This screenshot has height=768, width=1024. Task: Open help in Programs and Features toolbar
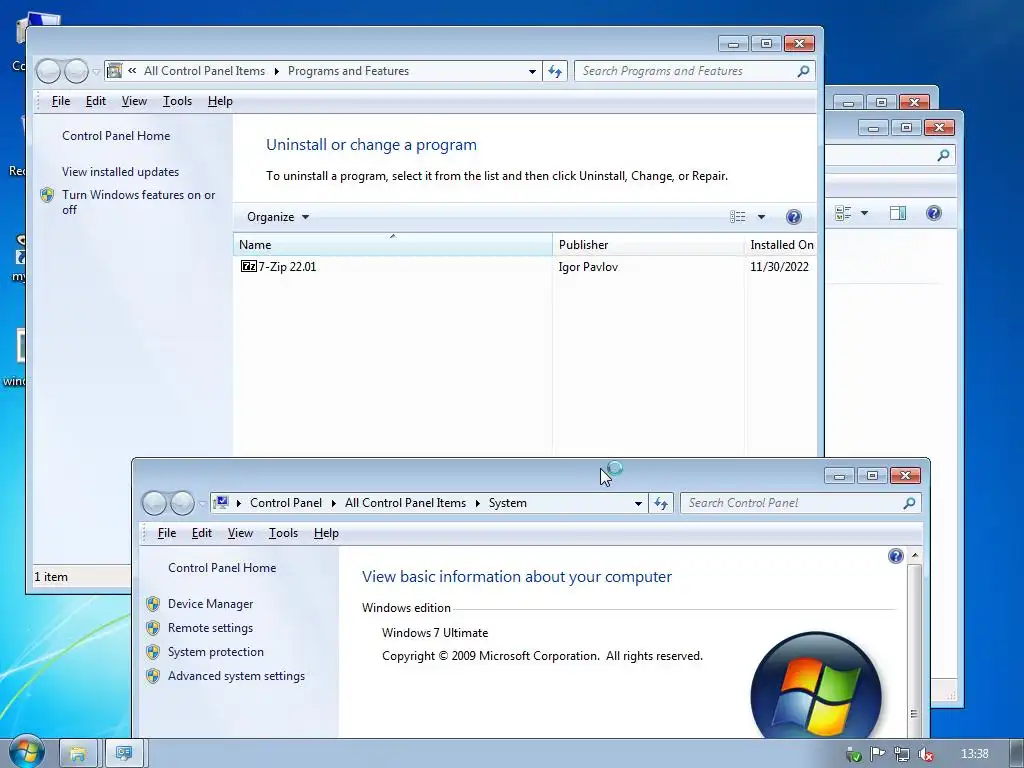click(793, 217)
